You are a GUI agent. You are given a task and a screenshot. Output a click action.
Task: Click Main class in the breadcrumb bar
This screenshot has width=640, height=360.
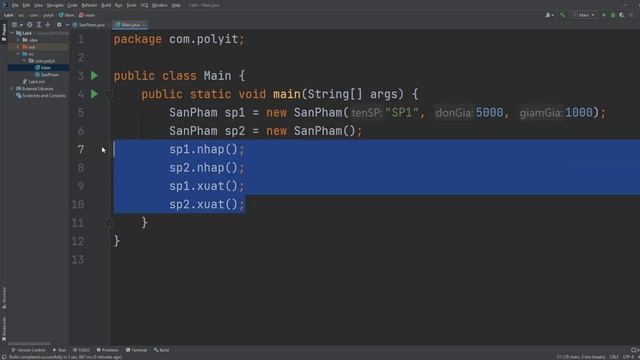67,15
